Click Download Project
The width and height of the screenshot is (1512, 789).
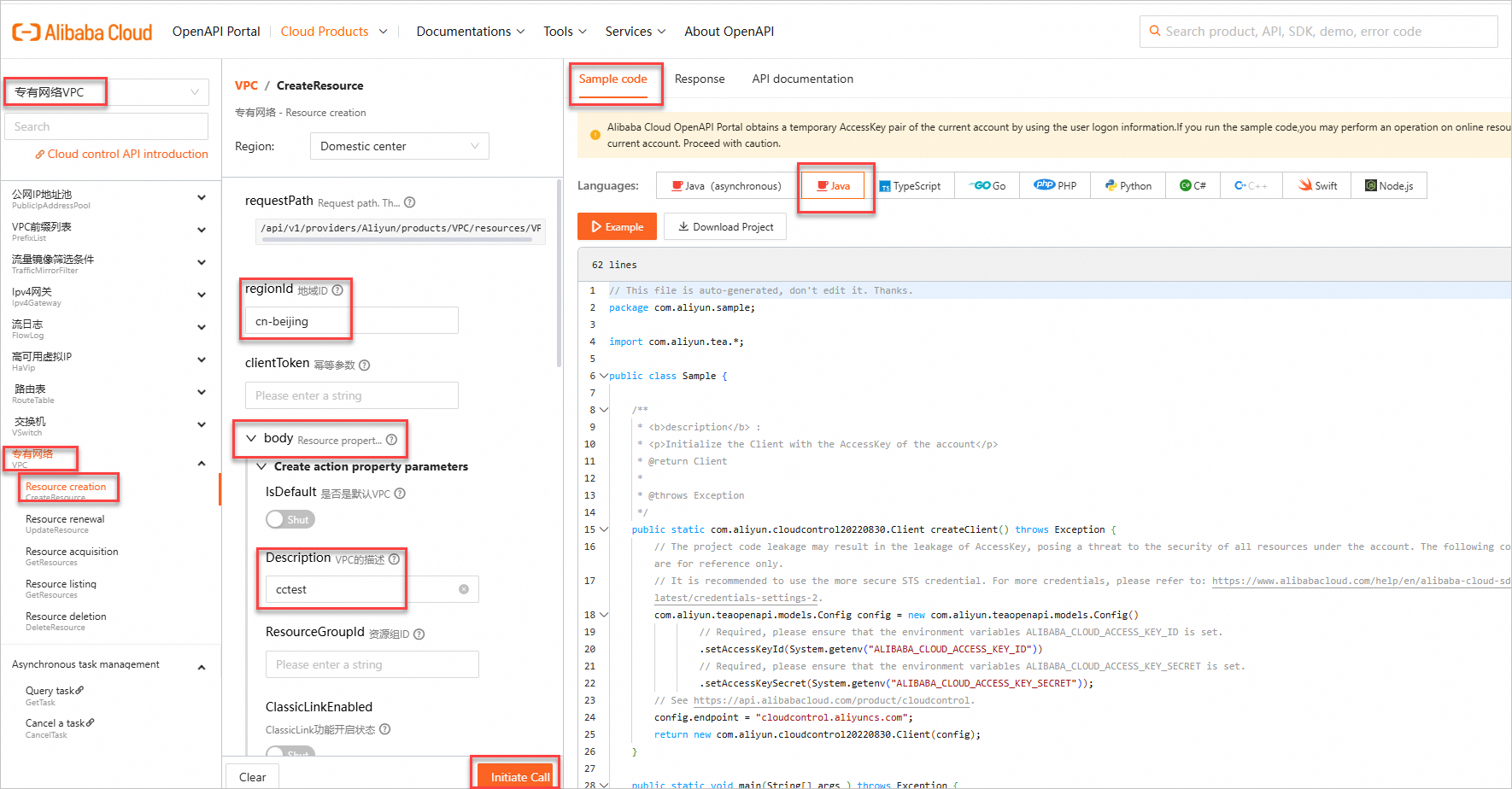pos(725,226)
